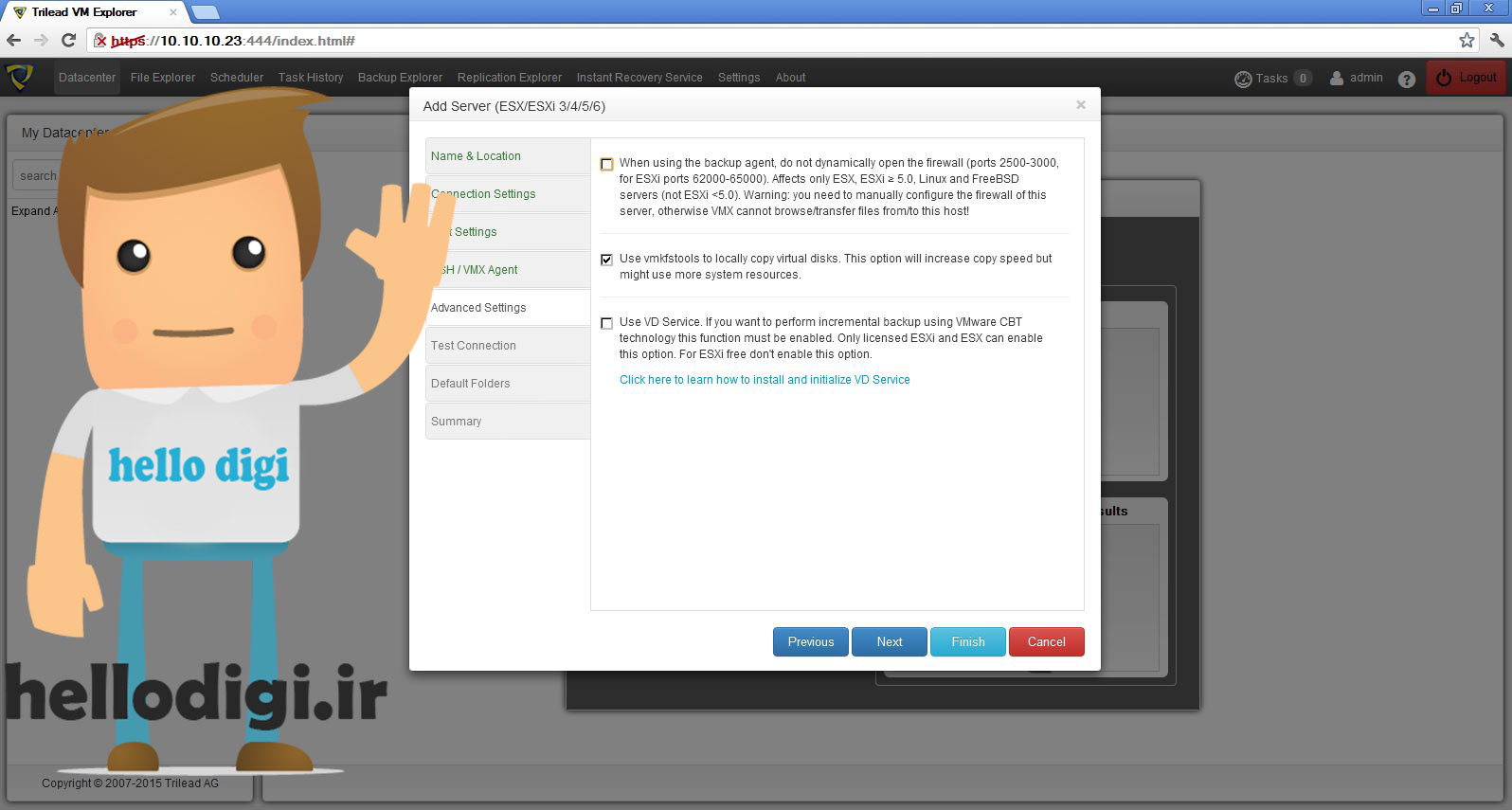Switch to the Name & Location step
Screen dimensions: 1512x810
click(x=508, y=156)
